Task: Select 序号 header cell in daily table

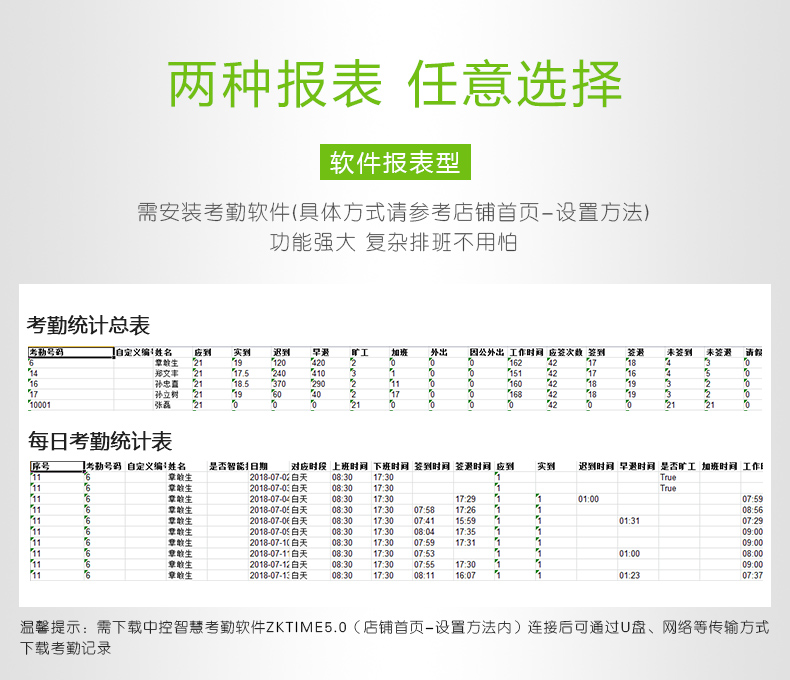Action: (x=57, y=466)
